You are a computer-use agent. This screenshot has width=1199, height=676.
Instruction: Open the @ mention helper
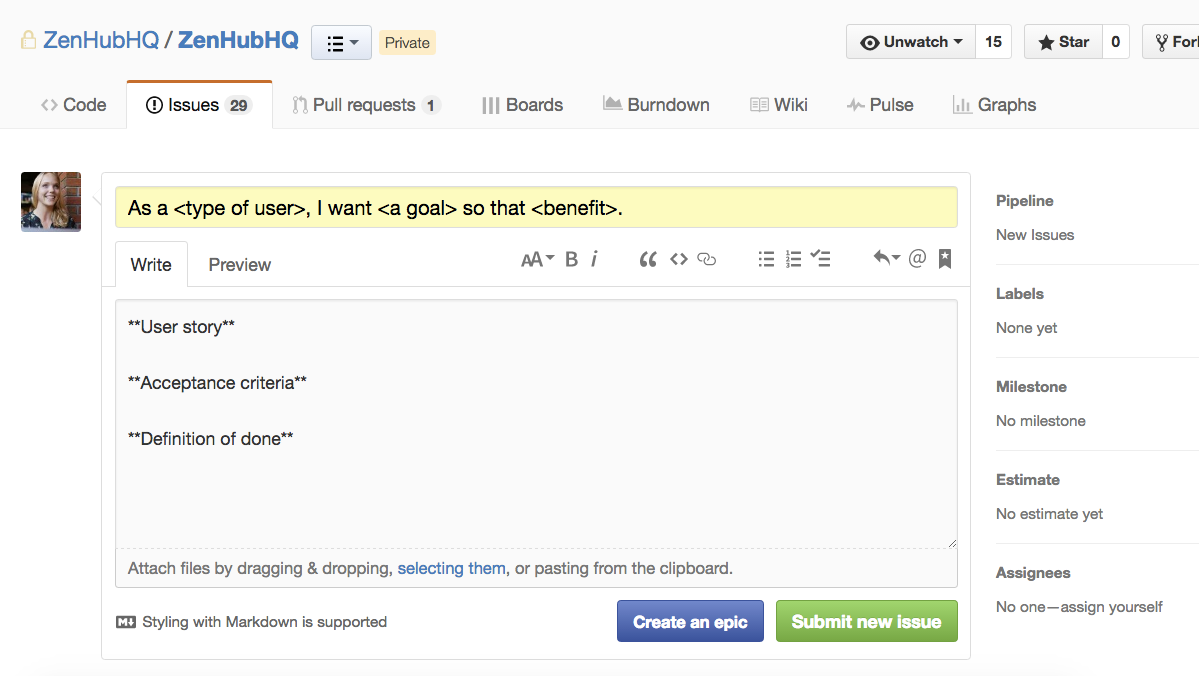tap(917, 258)
